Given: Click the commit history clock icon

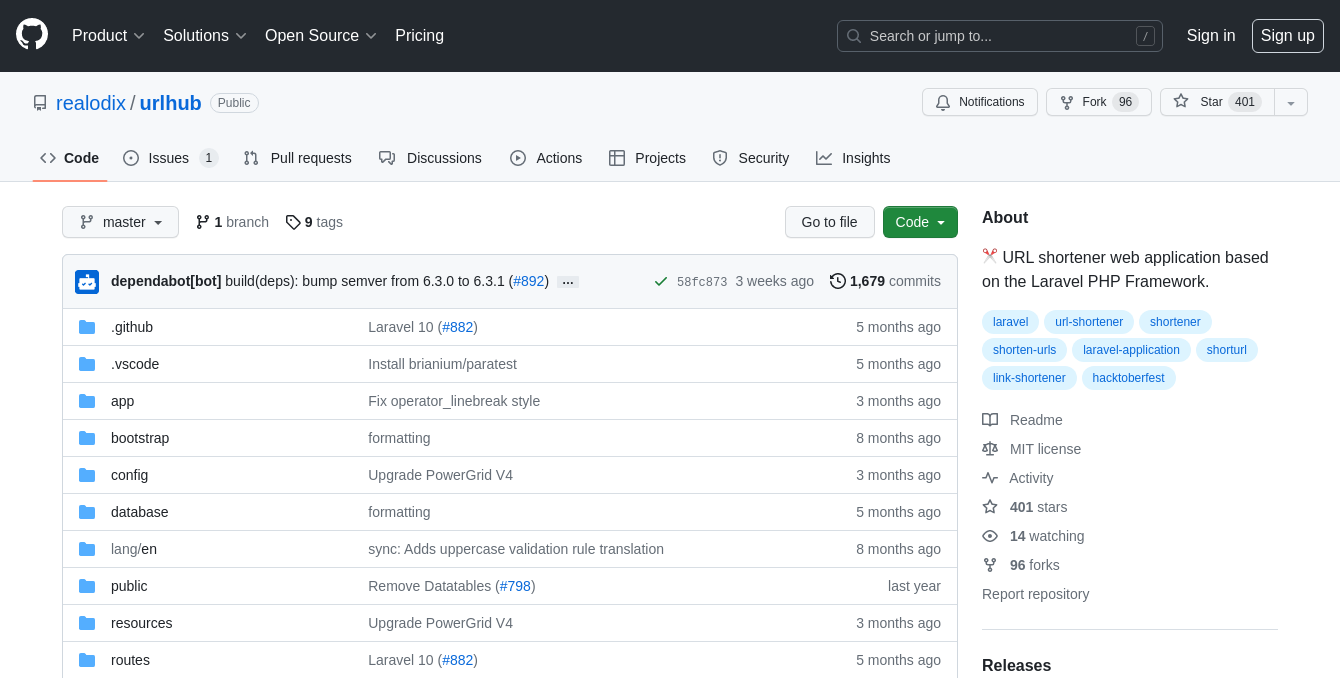Looking at the screenshot, I should [838, 281].
